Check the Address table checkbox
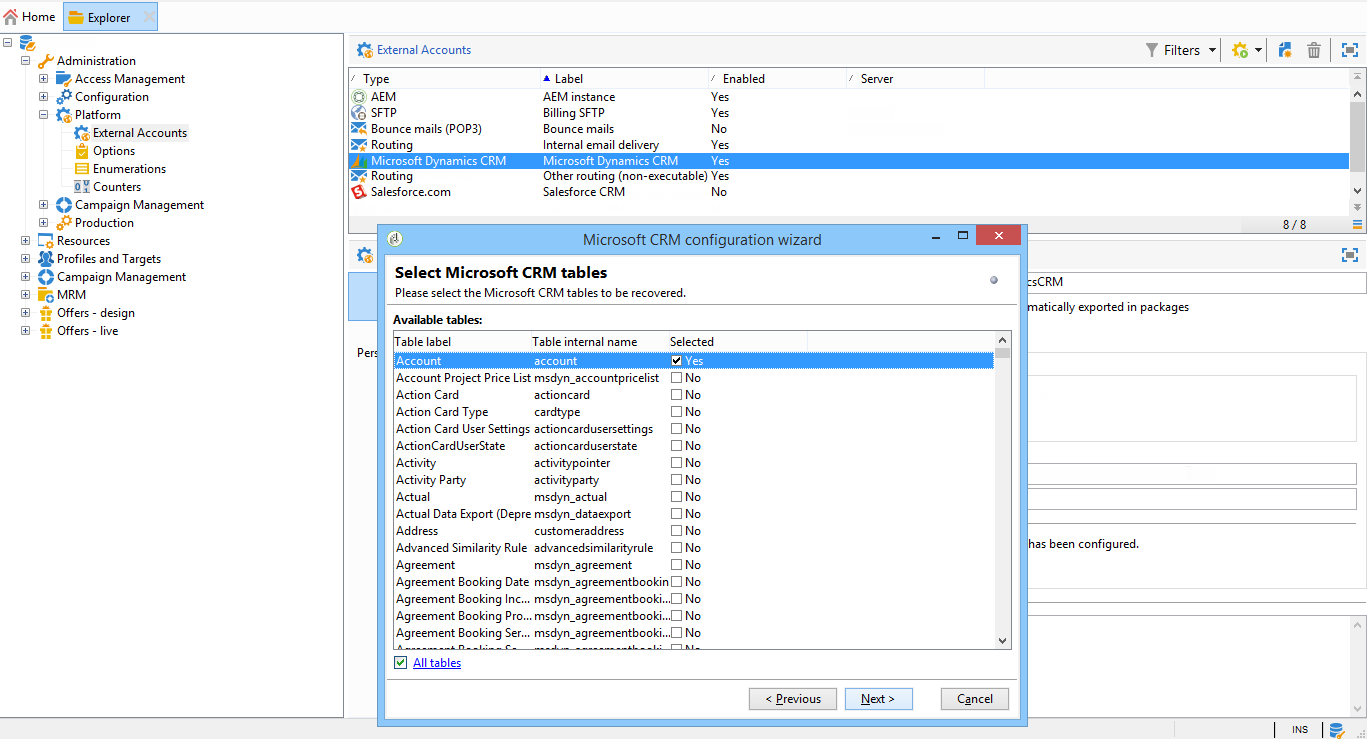Screen dimensions: 1367x739 pyautogui.click(x=677, y=531)
